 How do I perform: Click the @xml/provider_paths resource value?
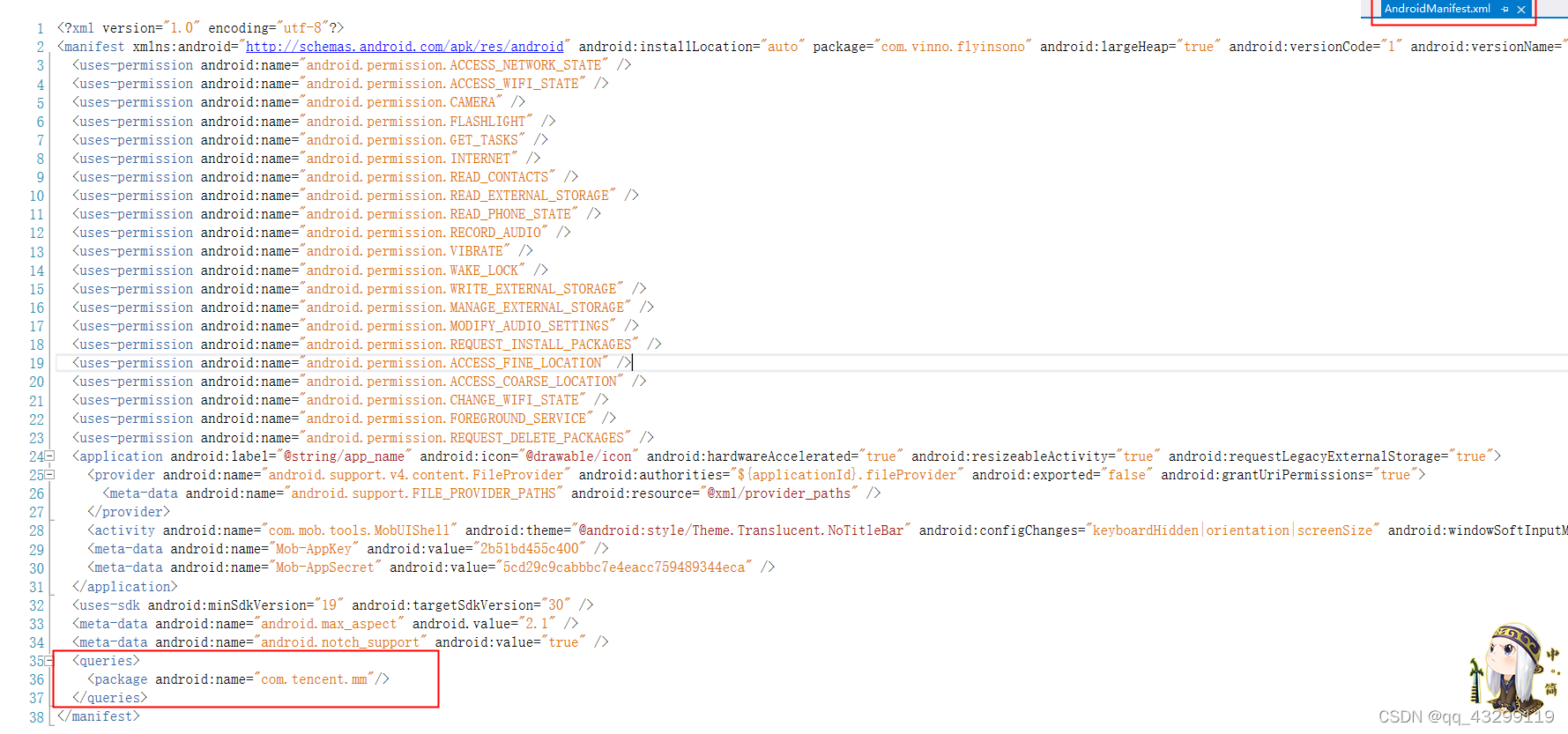[779, 493]
